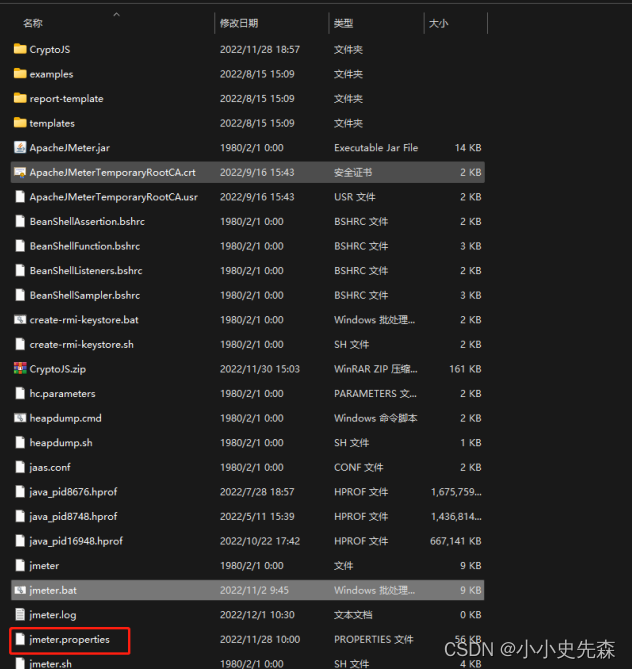Image resolution: width=632 pixels, height=670 pixels.
Task: Select the jaas.conf file name
Action: tap(50, 467)
